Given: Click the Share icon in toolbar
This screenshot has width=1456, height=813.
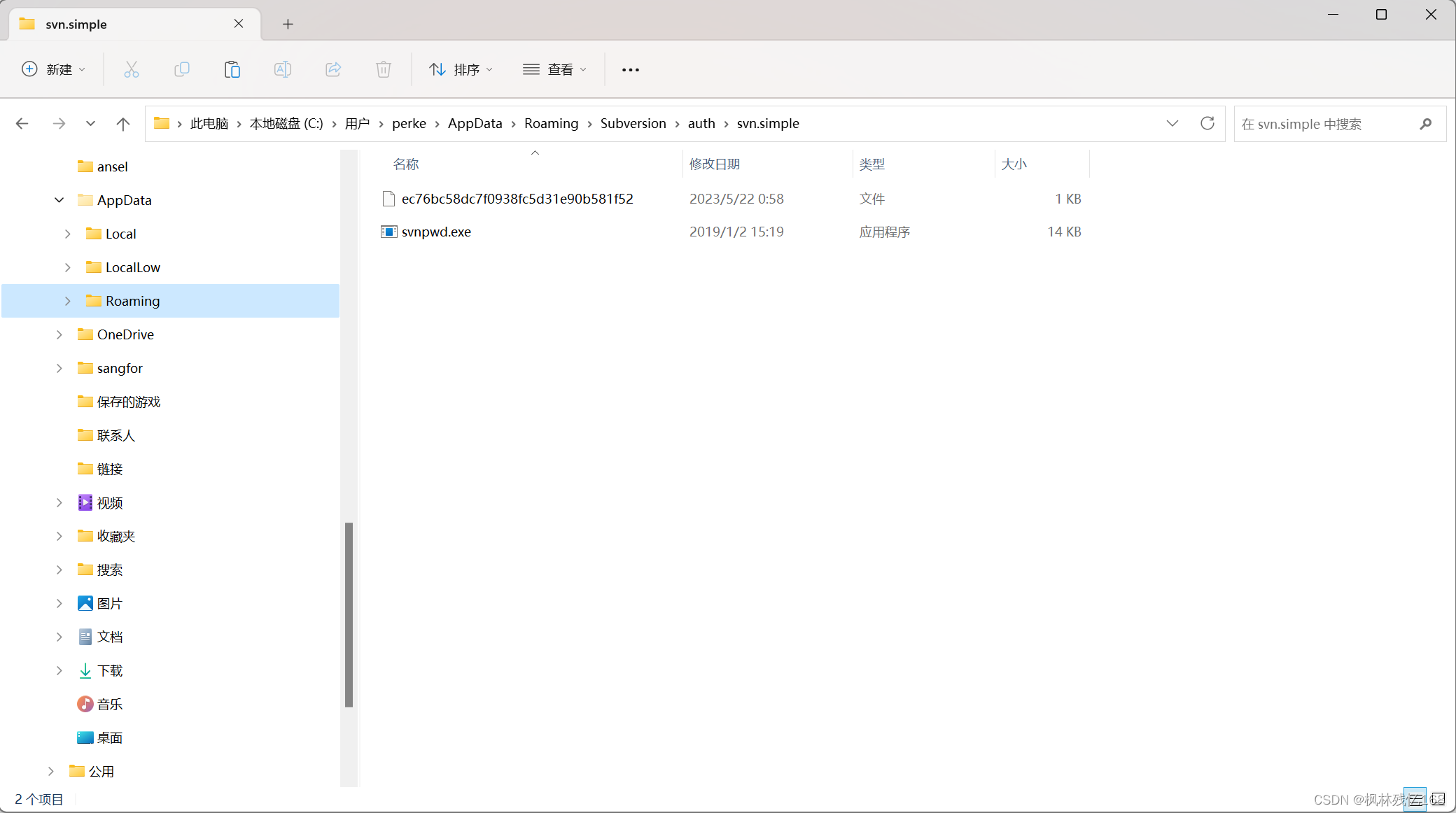Looking at the screenshot, I should (333, 69).
